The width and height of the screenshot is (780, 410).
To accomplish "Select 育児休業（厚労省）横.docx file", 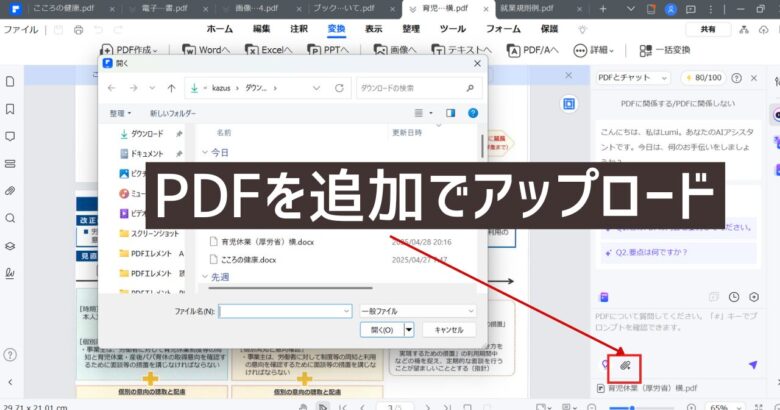I will click(268, 242).
